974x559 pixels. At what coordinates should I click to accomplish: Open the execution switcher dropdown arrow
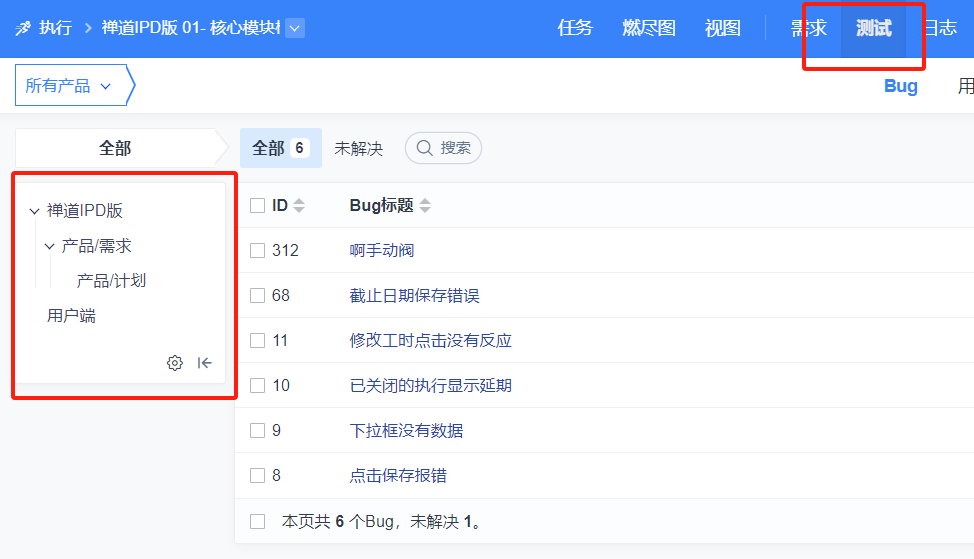pos(295,28)
